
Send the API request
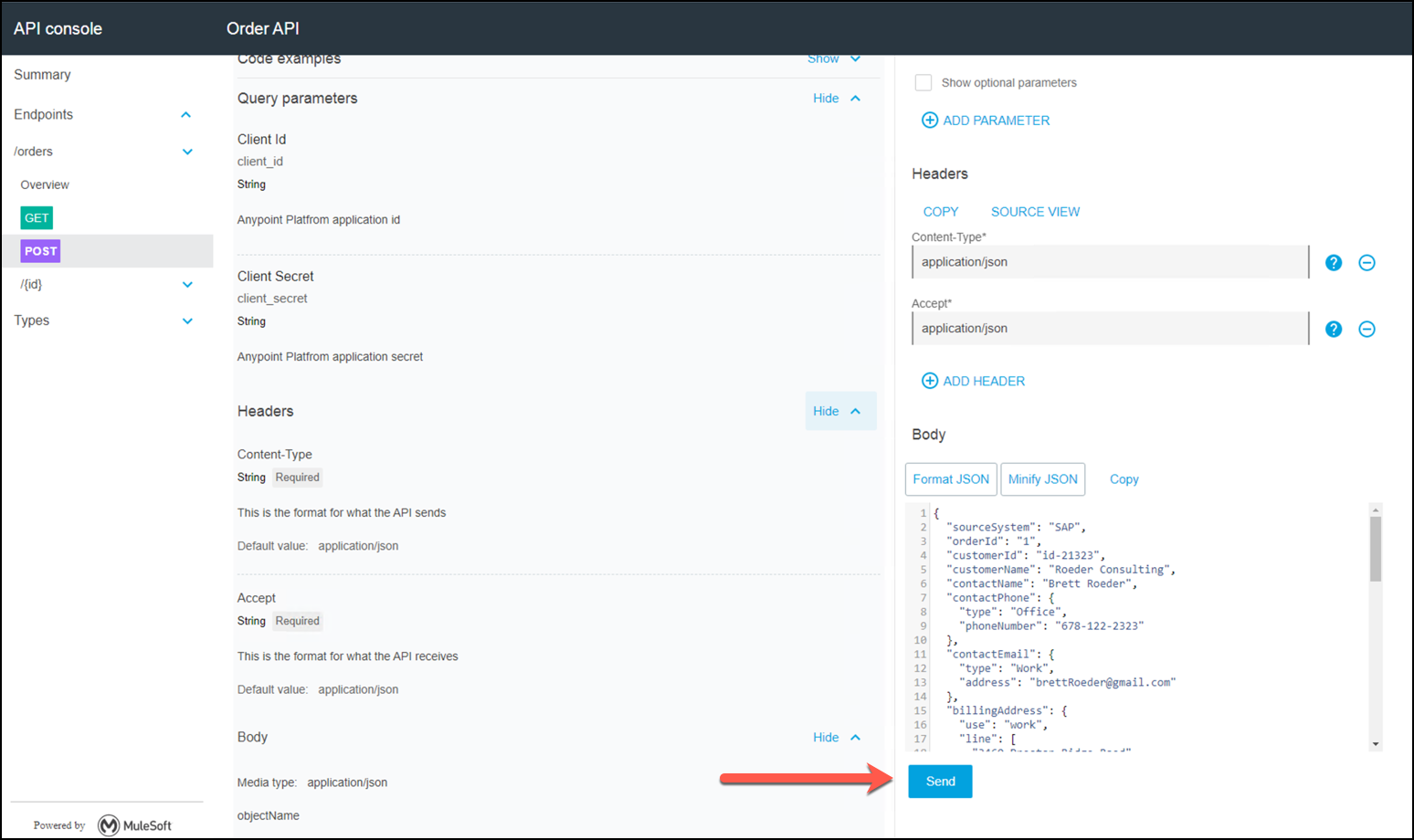(940, 782)
